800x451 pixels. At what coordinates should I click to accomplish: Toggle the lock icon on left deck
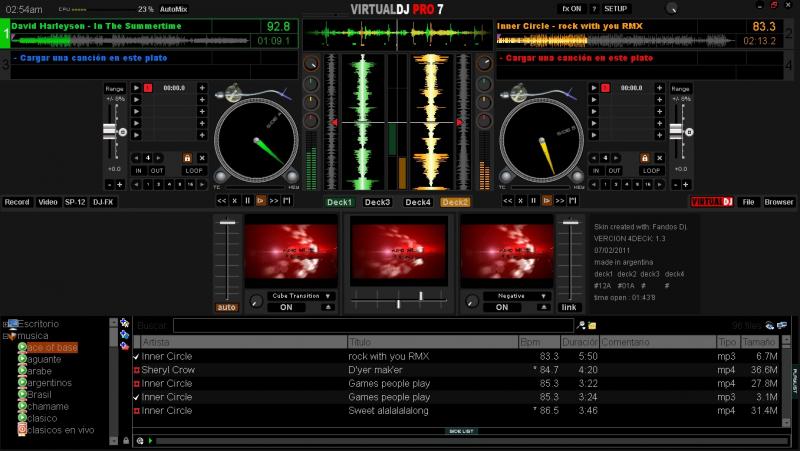click(187, 158)
